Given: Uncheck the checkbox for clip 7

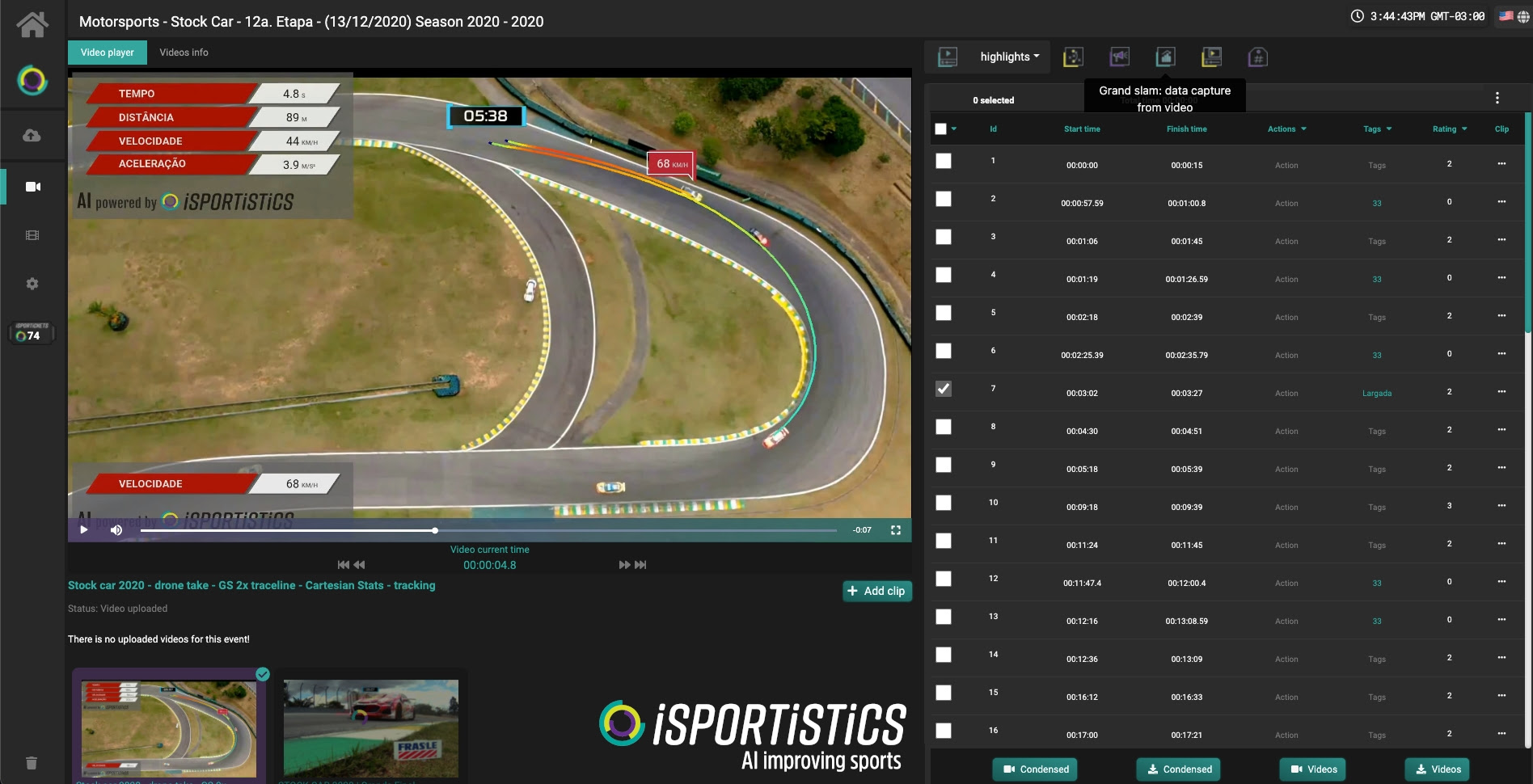Looking at the screenshot, I should tap(944, 389).
